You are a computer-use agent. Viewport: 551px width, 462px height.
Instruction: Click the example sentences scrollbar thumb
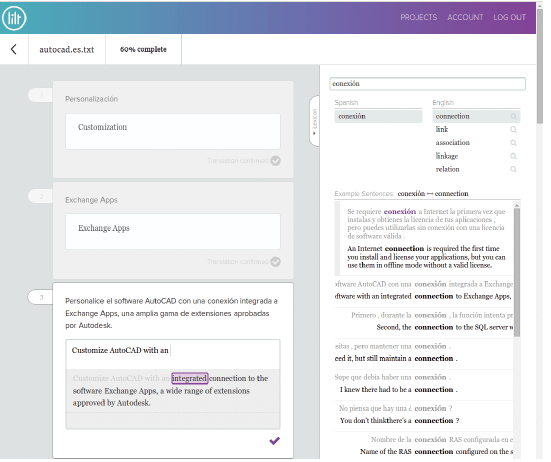pos(517,273)
